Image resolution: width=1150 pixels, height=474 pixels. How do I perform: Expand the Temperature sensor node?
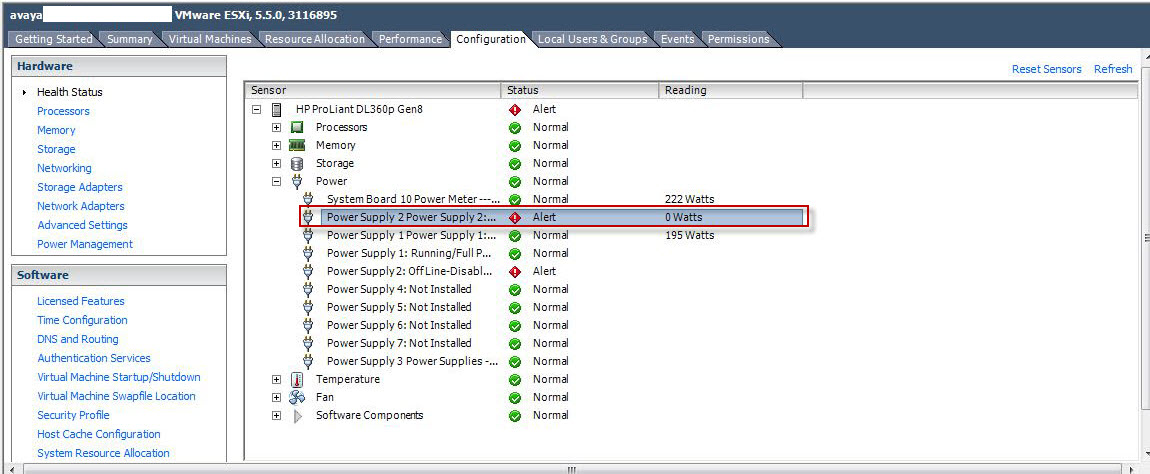click(276, 379)
